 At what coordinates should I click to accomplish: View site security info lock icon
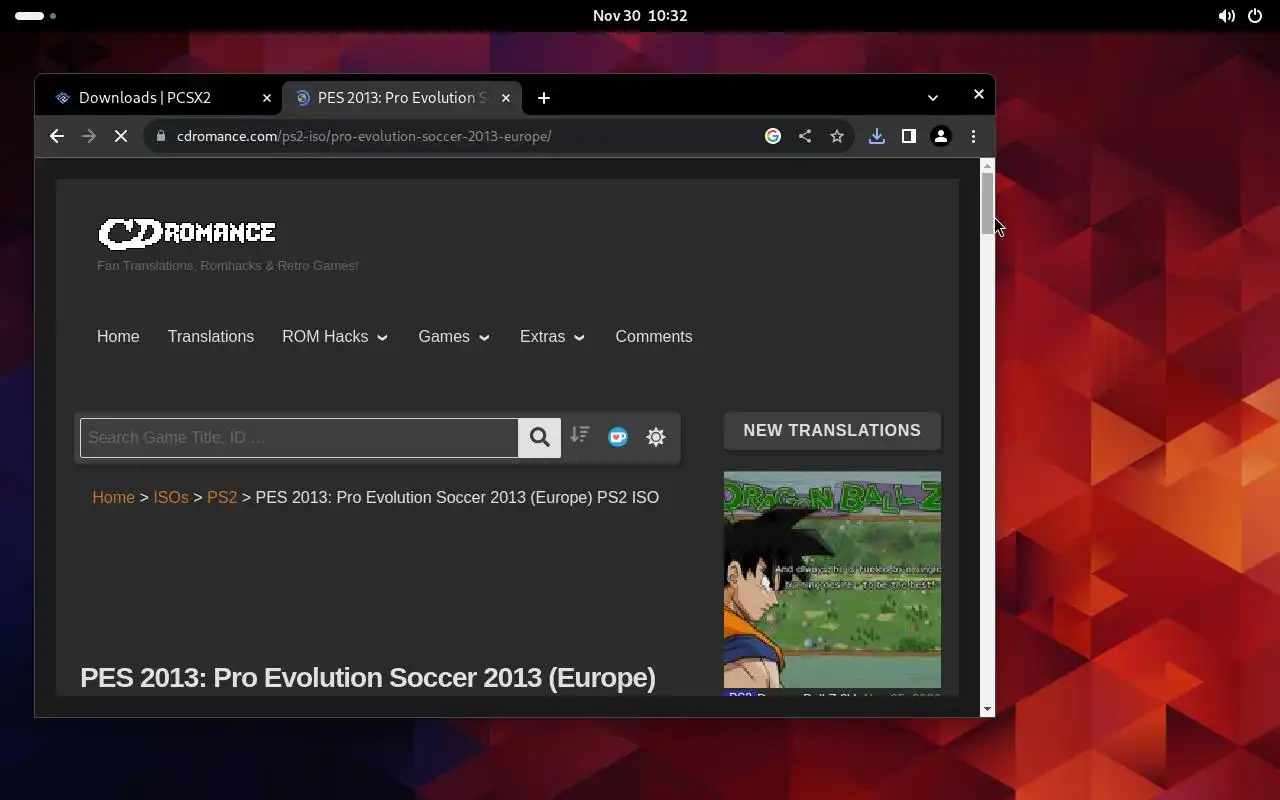tap(161, 136)
